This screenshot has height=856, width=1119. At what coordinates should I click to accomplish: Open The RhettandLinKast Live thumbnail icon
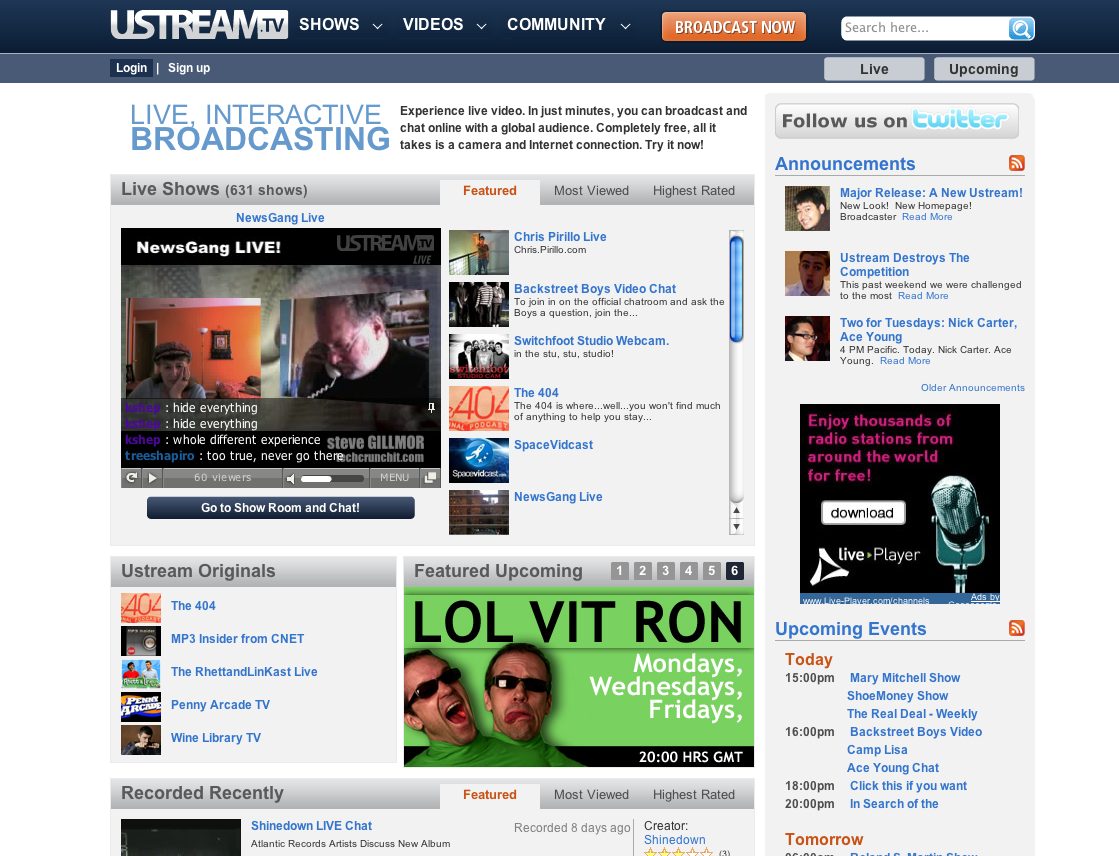(x=141, y=674)
